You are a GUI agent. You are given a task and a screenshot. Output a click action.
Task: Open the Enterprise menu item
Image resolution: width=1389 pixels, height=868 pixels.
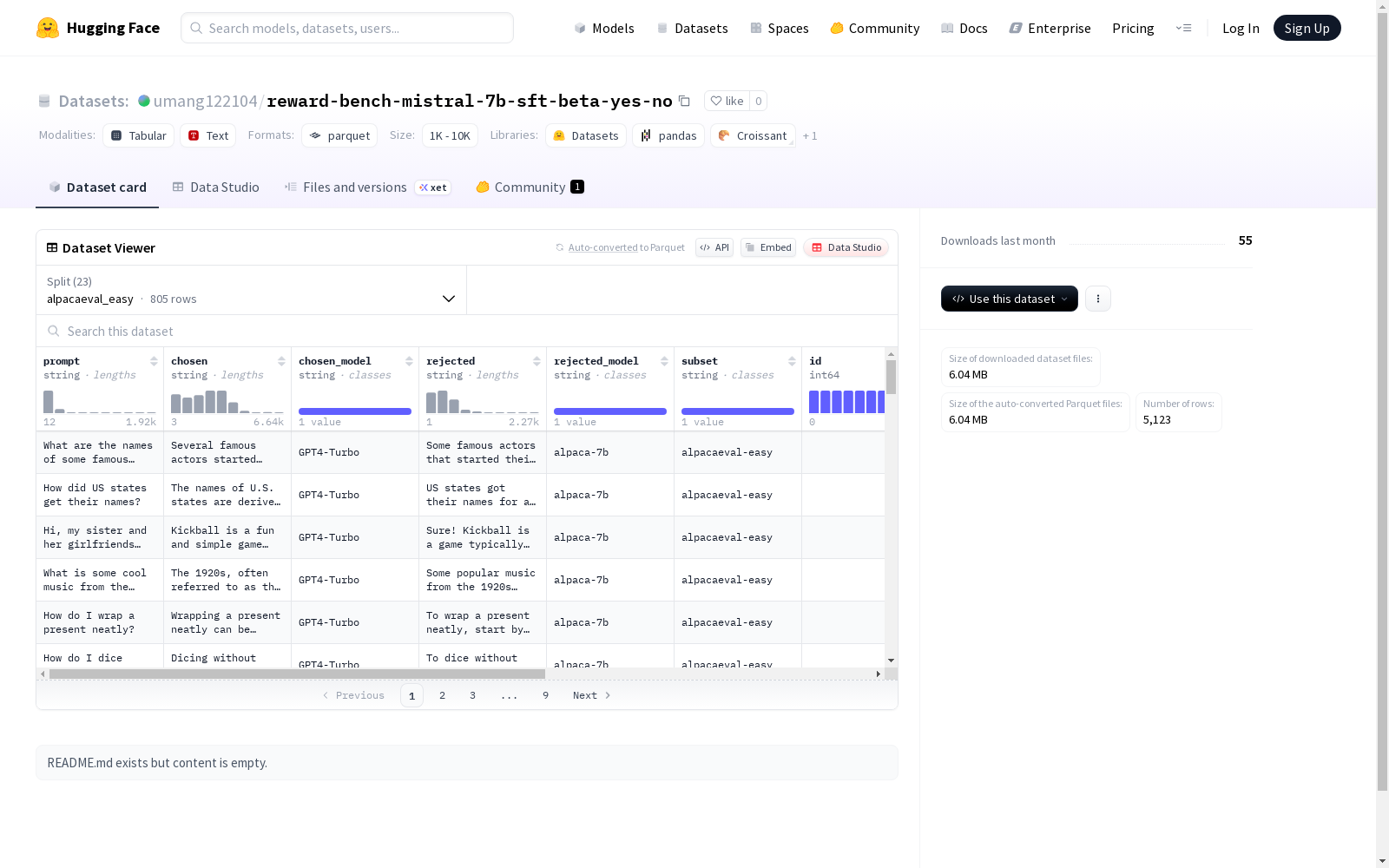1050,28
